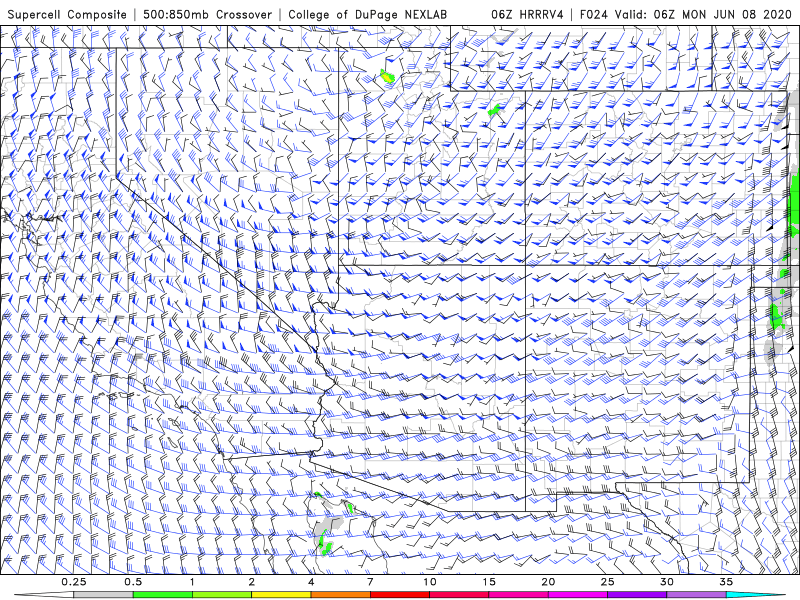800x600 pixels.
Task: Click the violet 25–30 colorbar segment
Action: (637, 595)
